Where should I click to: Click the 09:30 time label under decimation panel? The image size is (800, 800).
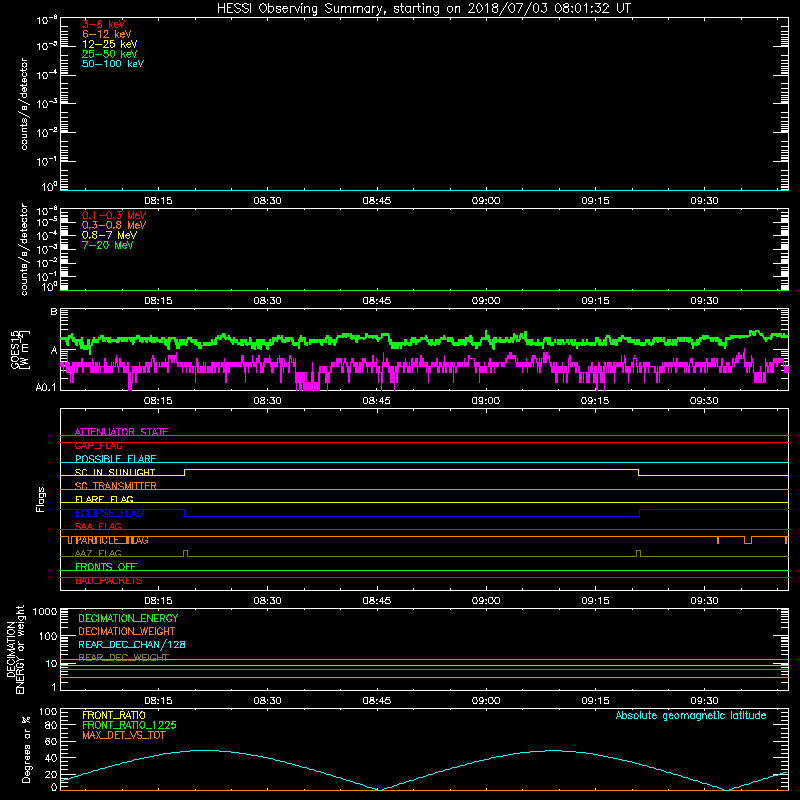point(704,701)
